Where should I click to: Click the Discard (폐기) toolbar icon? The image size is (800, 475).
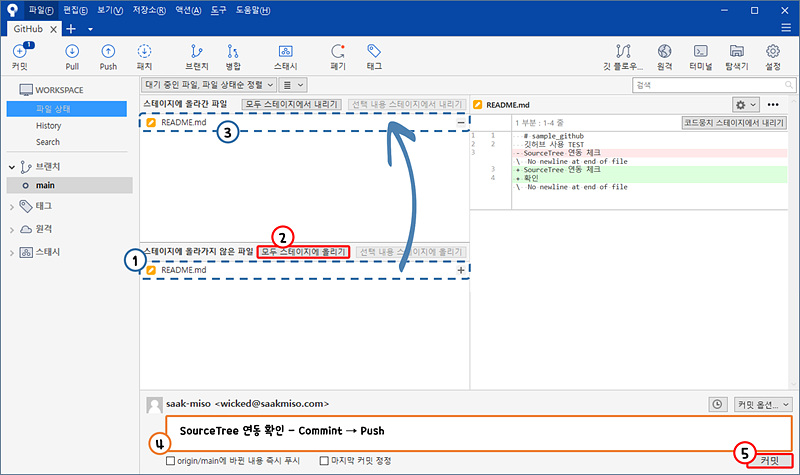(x=338, y=57)
